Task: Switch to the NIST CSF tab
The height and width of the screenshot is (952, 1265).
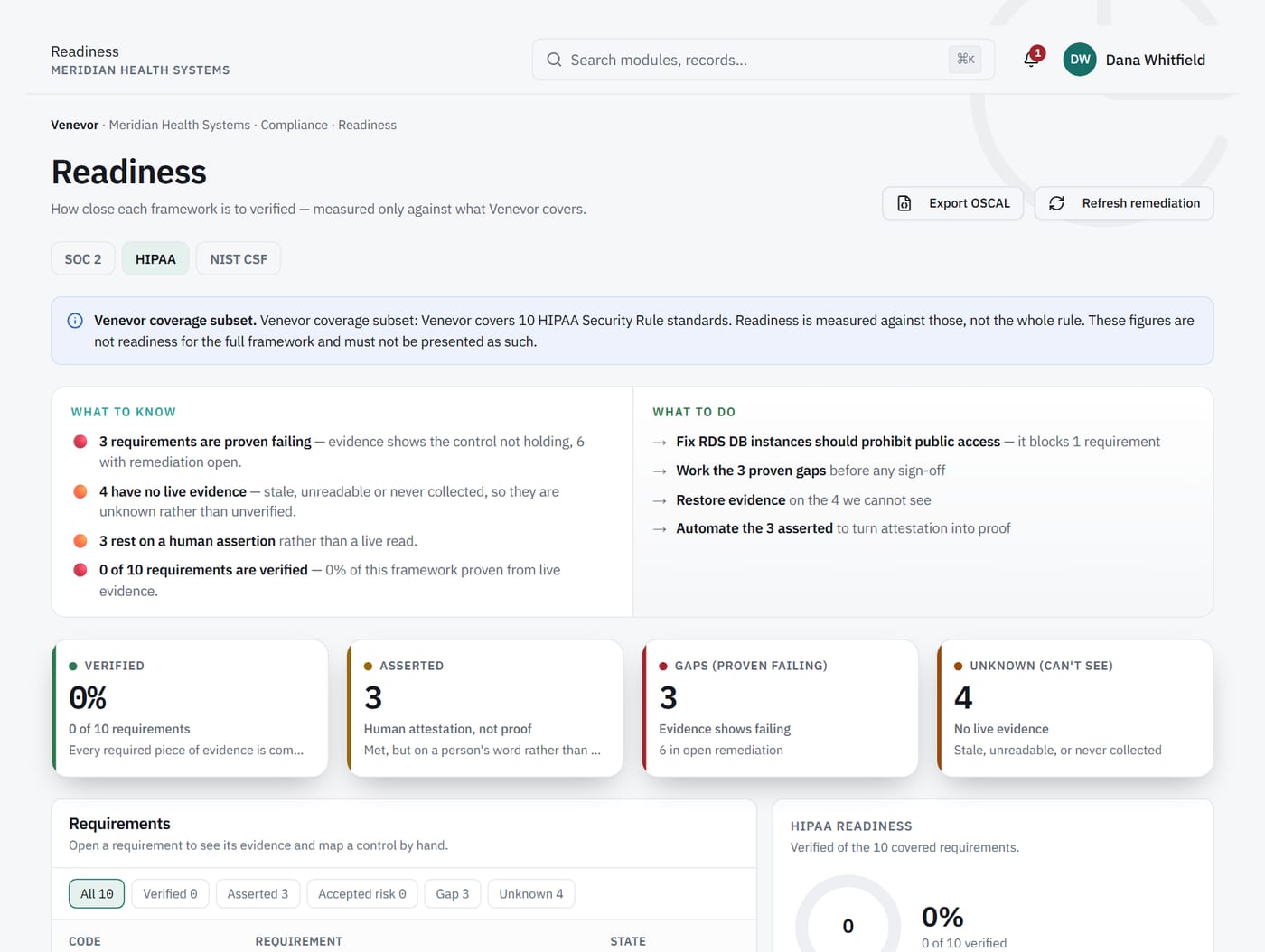Action: click(239, 258)
